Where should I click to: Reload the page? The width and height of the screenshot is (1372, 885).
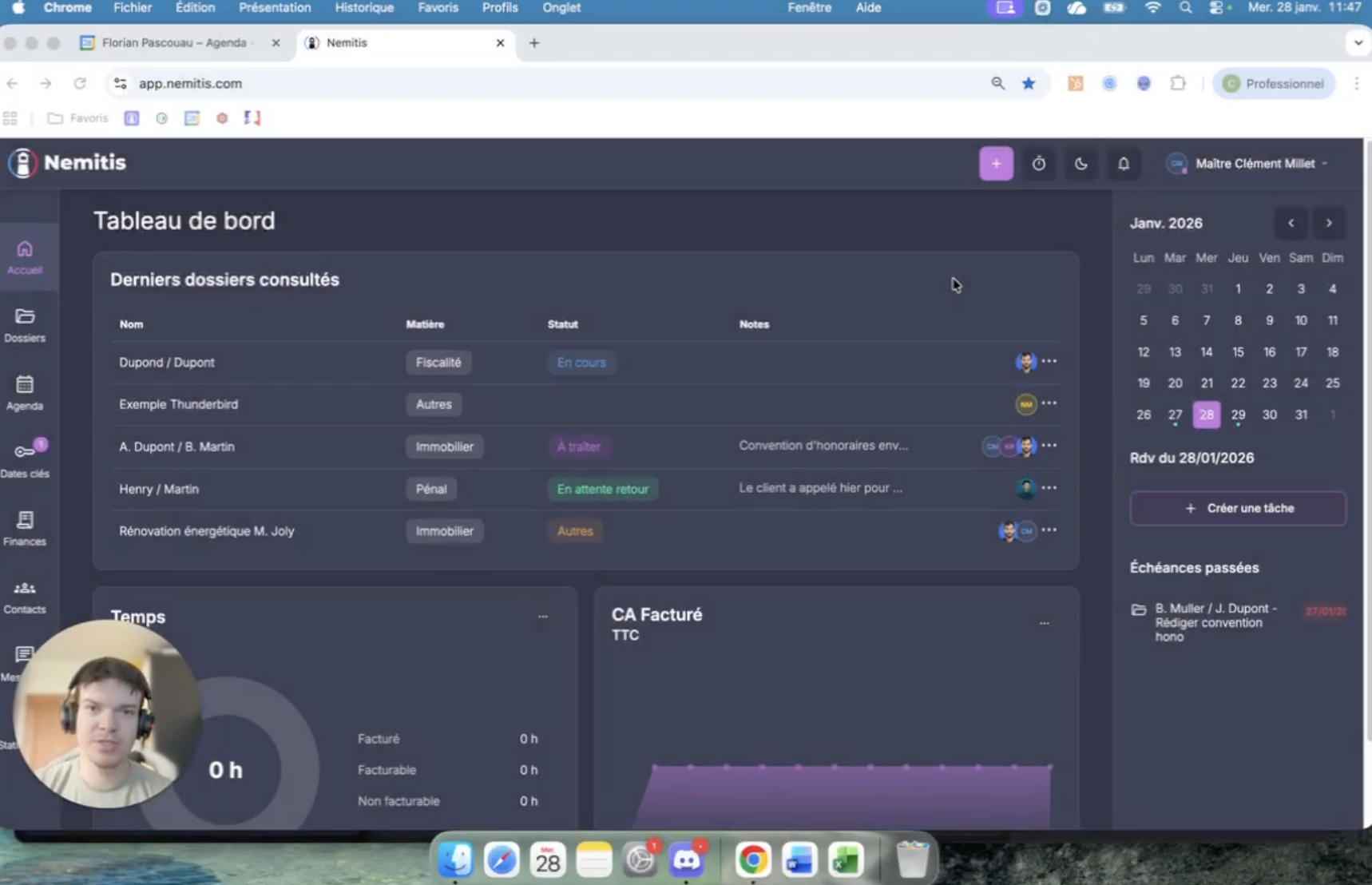(x=80, y=83)
